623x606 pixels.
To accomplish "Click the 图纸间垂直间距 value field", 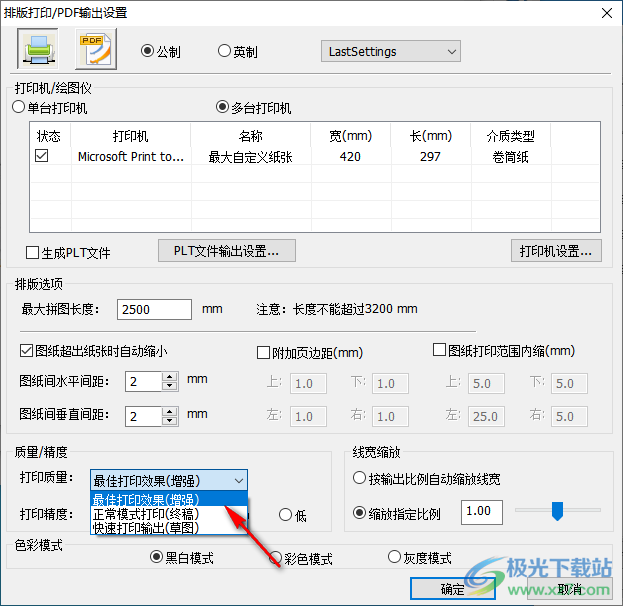I will click(143, 416).
